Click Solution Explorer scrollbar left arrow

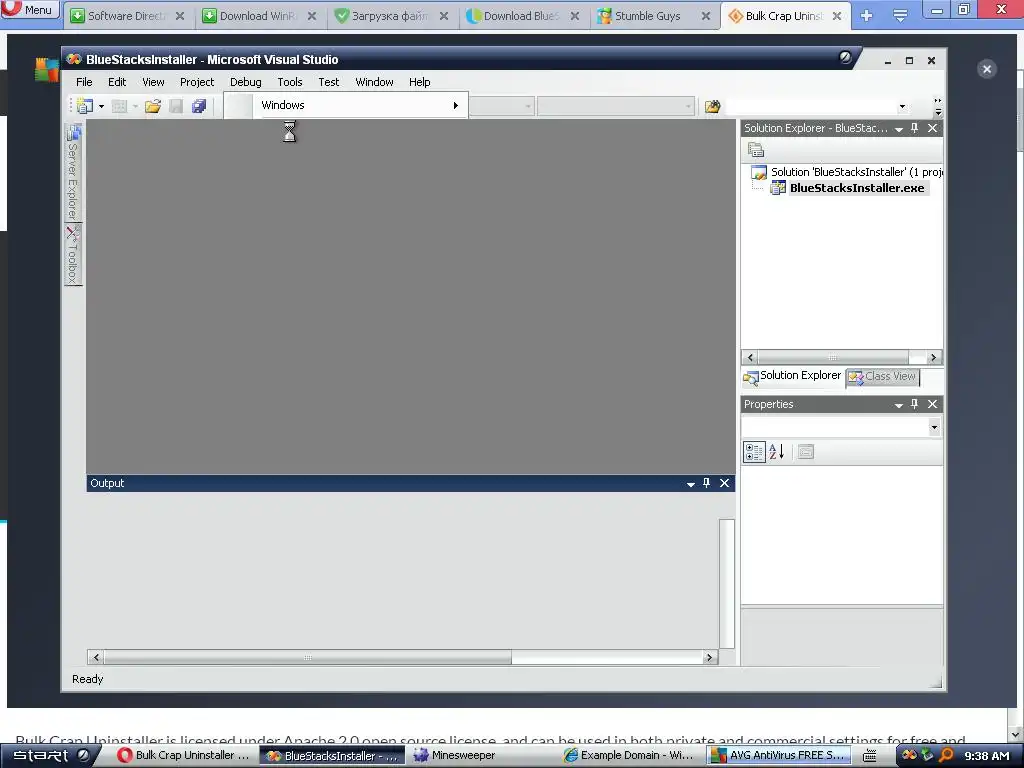click(750, 357)
